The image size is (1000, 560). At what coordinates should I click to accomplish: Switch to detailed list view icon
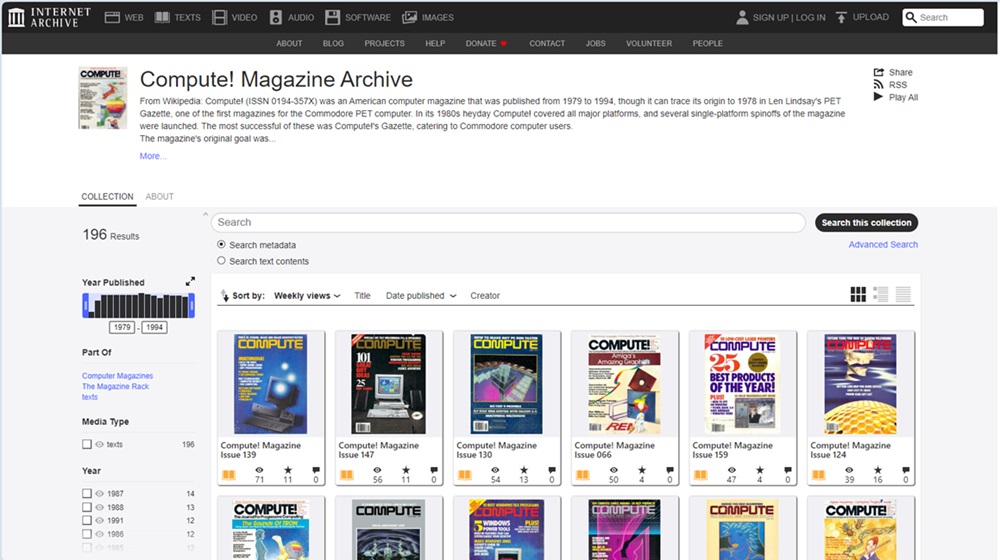(x=881, y=294)
